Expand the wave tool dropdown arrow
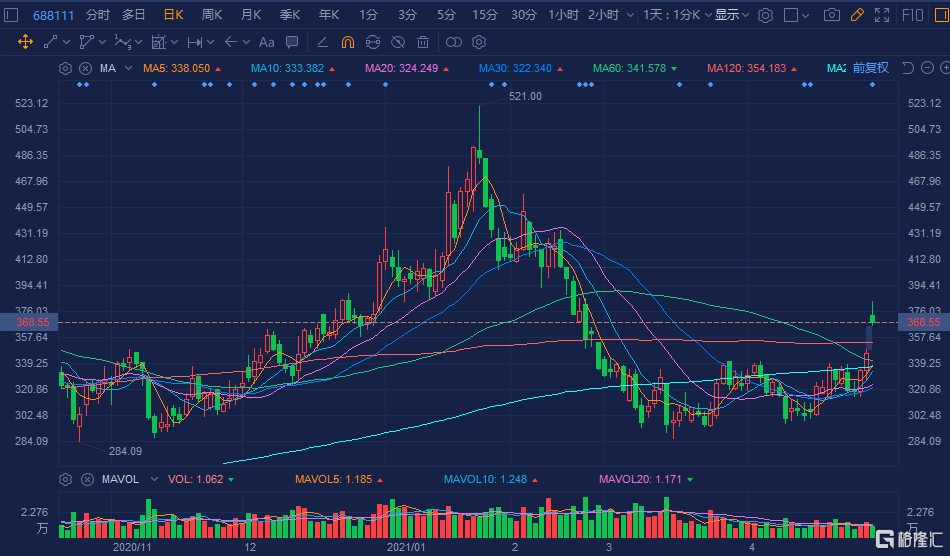 pos(139,42)
